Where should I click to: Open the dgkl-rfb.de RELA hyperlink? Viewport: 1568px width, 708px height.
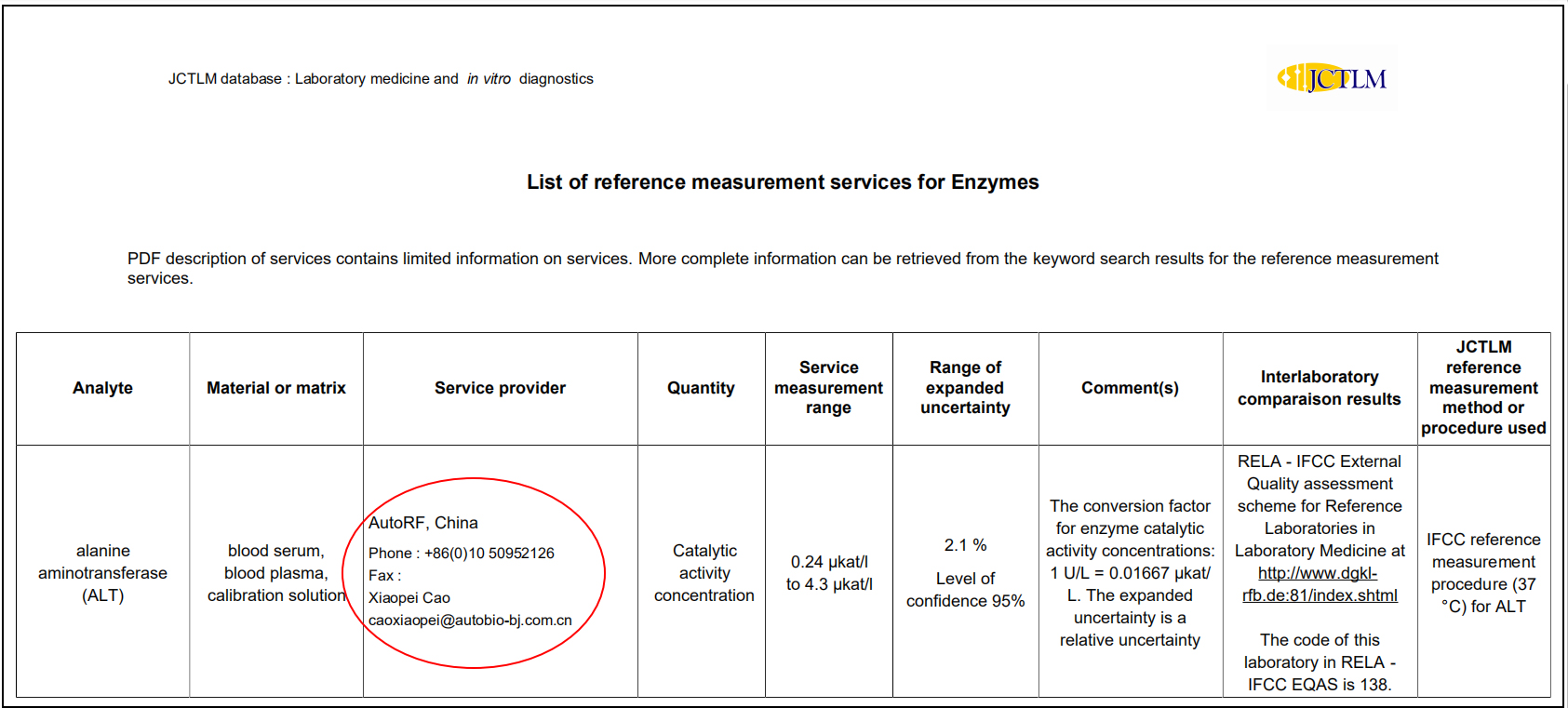[x=1319, y=584]
